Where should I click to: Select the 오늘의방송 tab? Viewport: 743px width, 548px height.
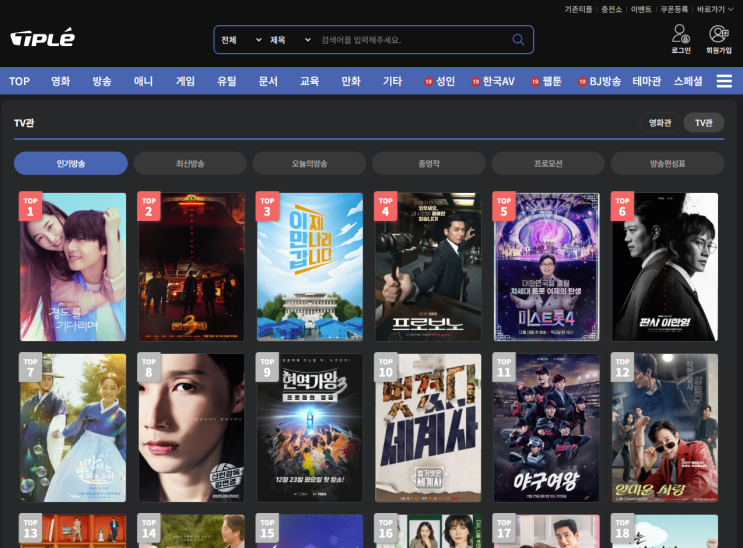(x=309, y=164)
